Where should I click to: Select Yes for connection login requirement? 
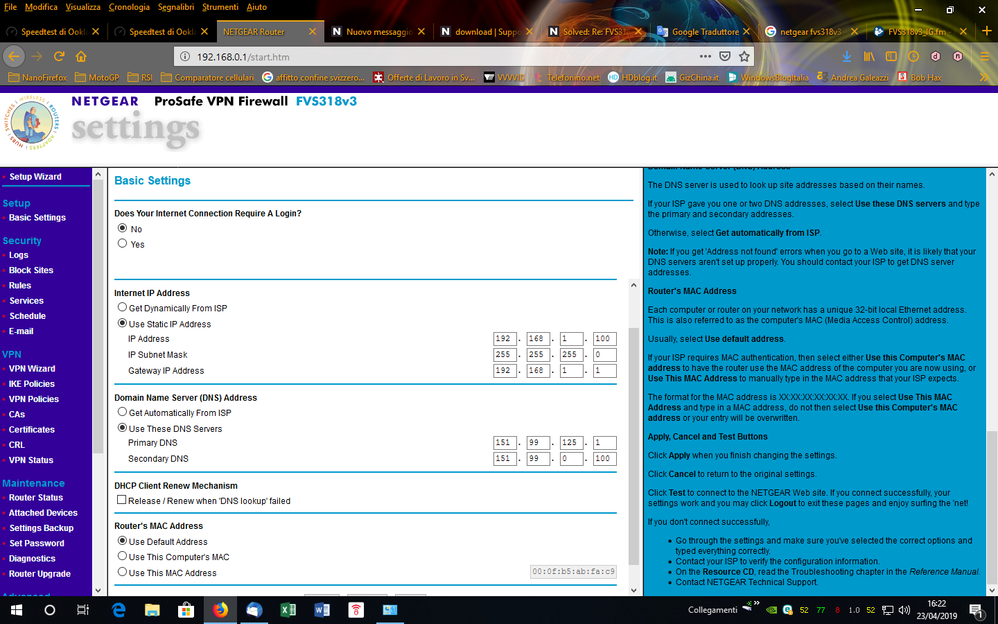[x=123, y=243]
